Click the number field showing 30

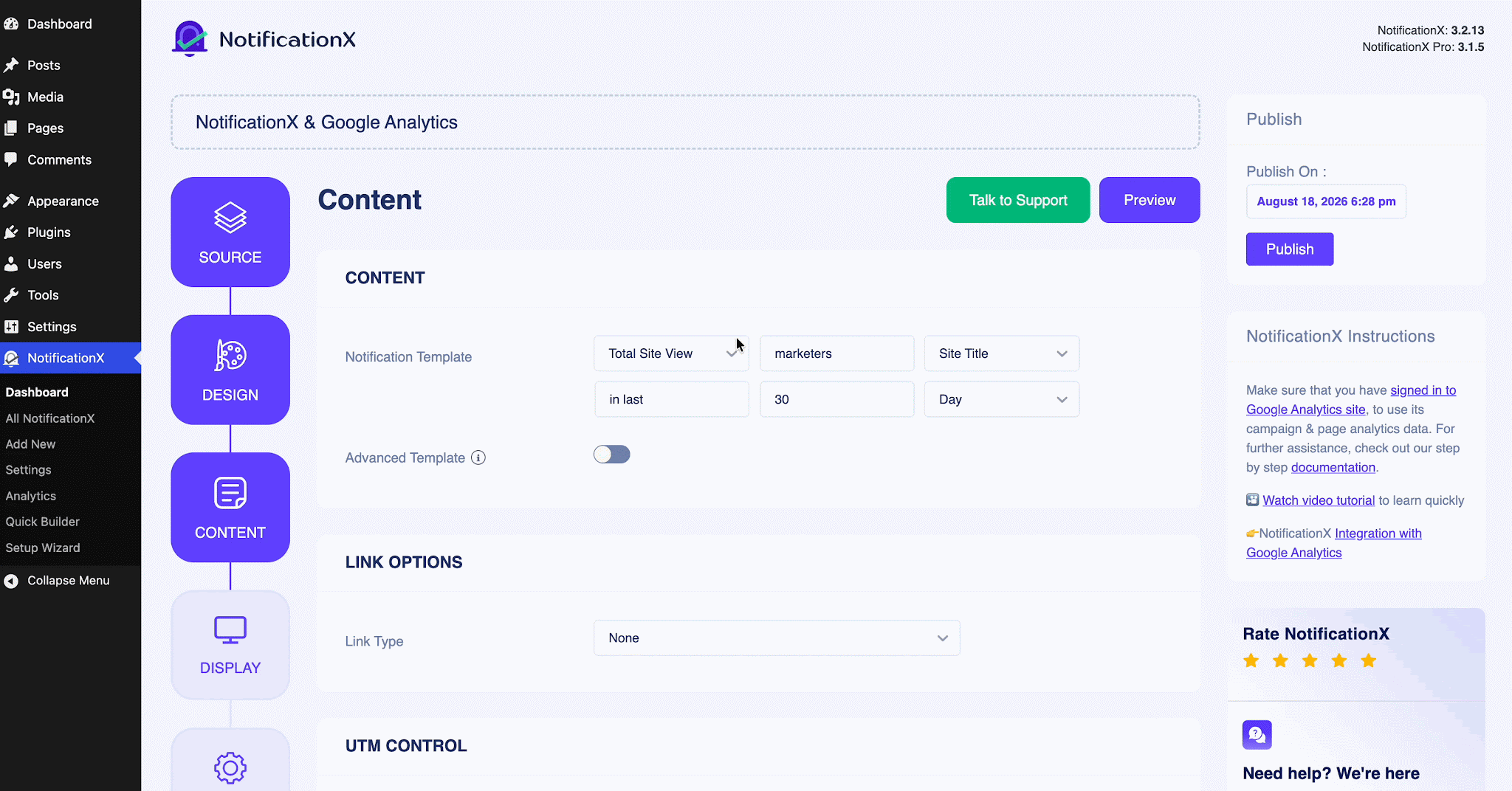point(837,399)
